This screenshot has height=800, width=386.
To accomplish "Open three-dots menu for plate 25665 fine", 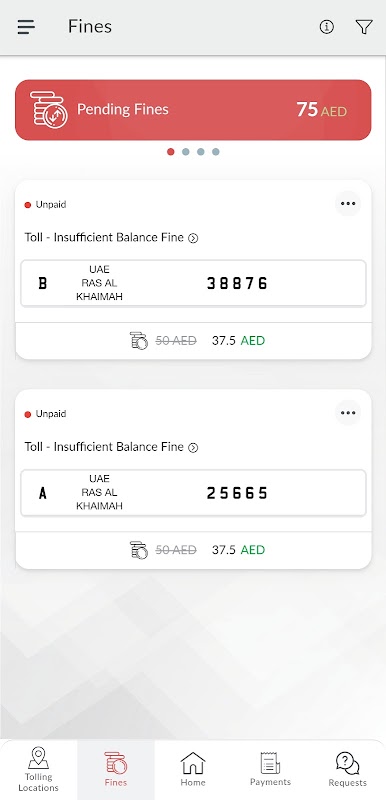I will click(348, 413).
